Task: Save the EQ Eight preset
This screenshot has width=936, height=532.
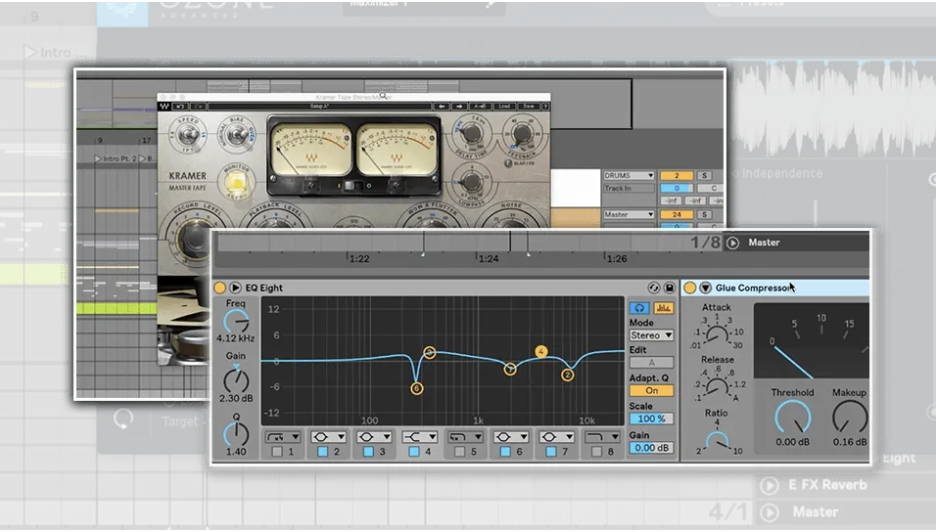Action: coord(669,288)
